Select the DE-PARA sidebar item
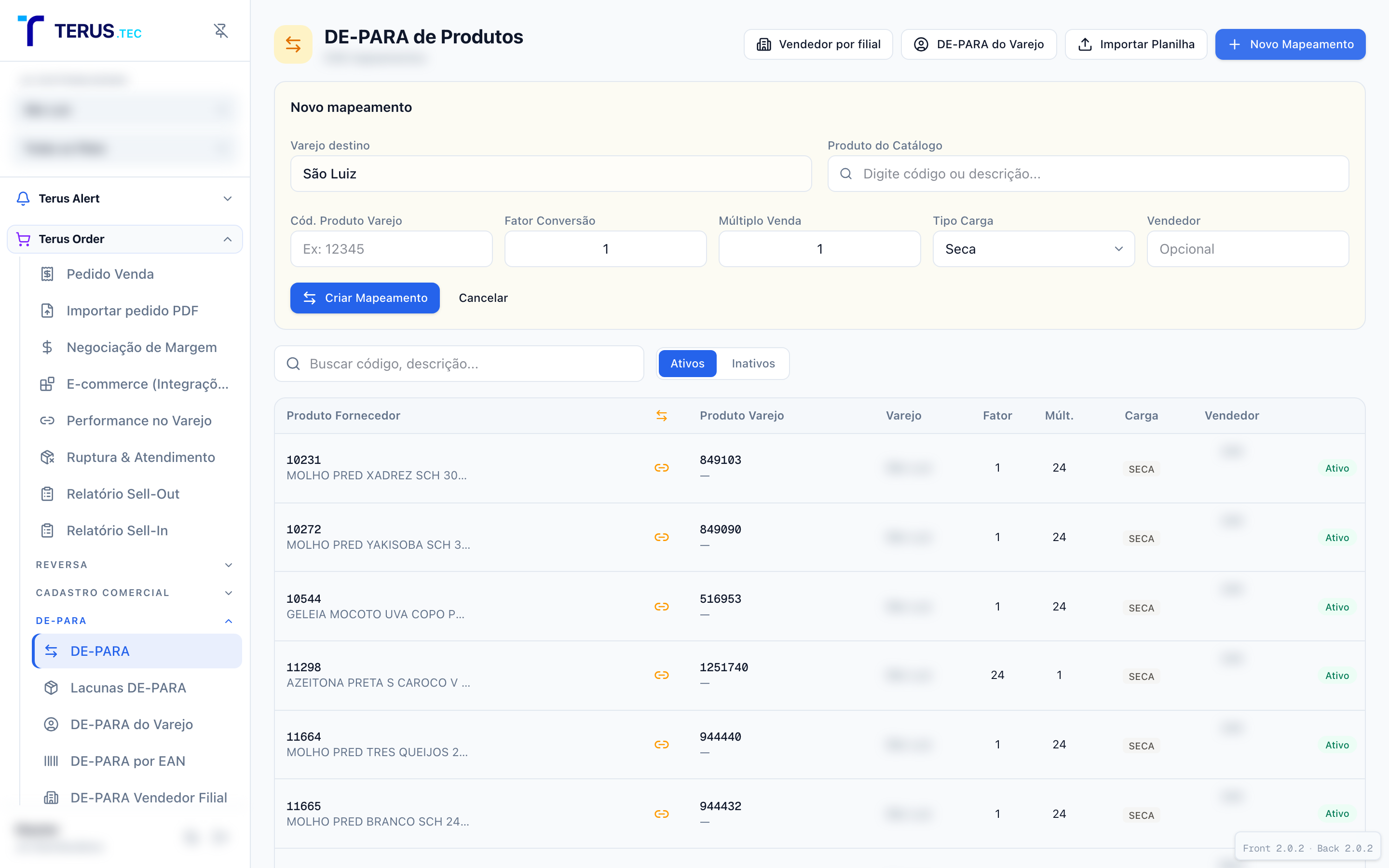The image size is (1389, 868). click(136, 651)
